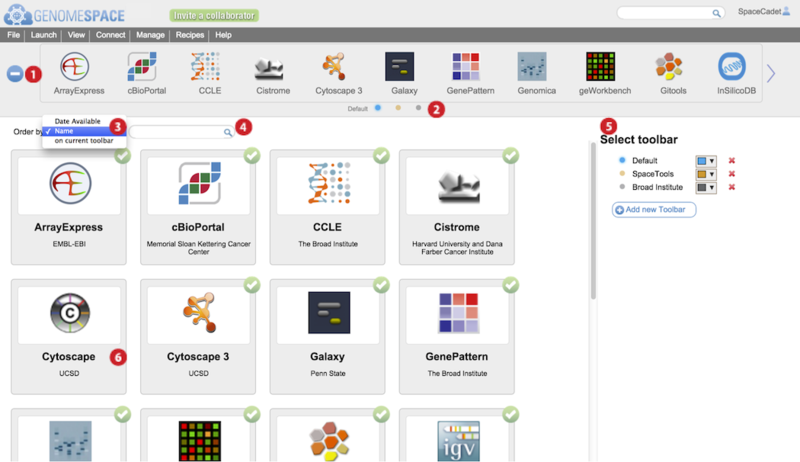
Task: Click the magnifier in the tool filter box
Action: click(x=228, y=133)
